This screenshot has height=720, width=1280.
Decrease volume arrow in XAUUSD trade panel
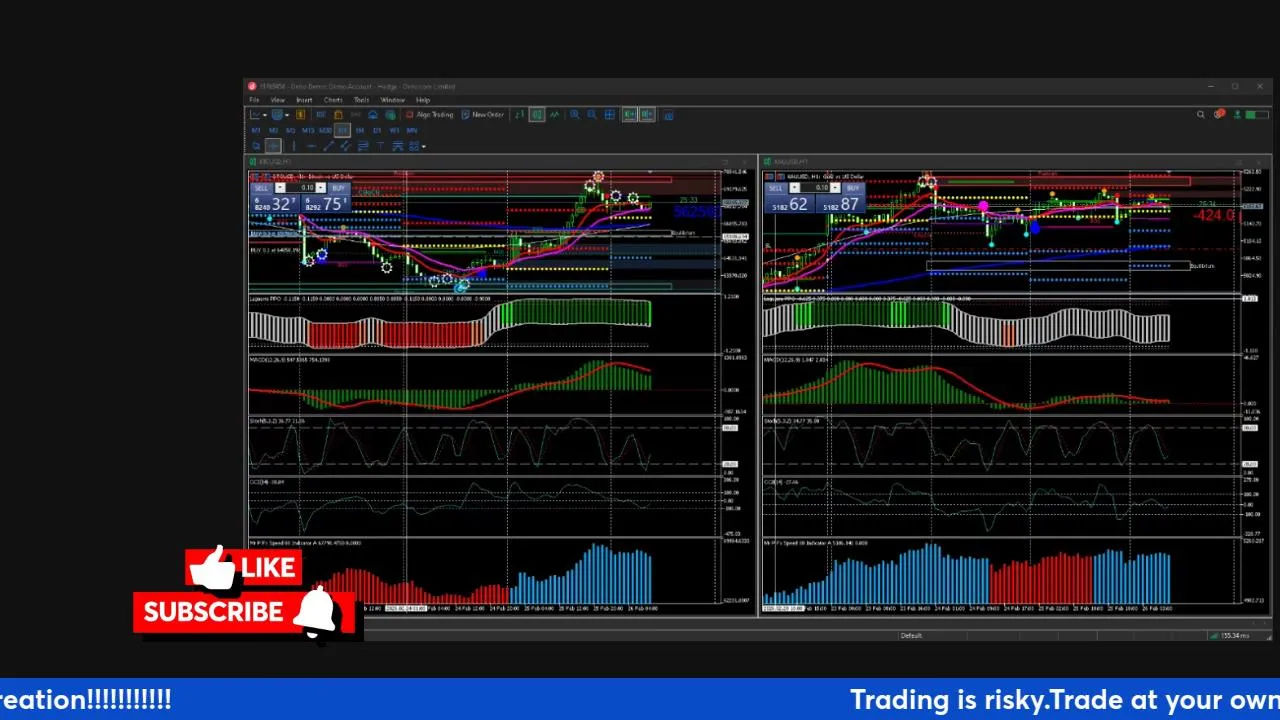tap(795, 188)
